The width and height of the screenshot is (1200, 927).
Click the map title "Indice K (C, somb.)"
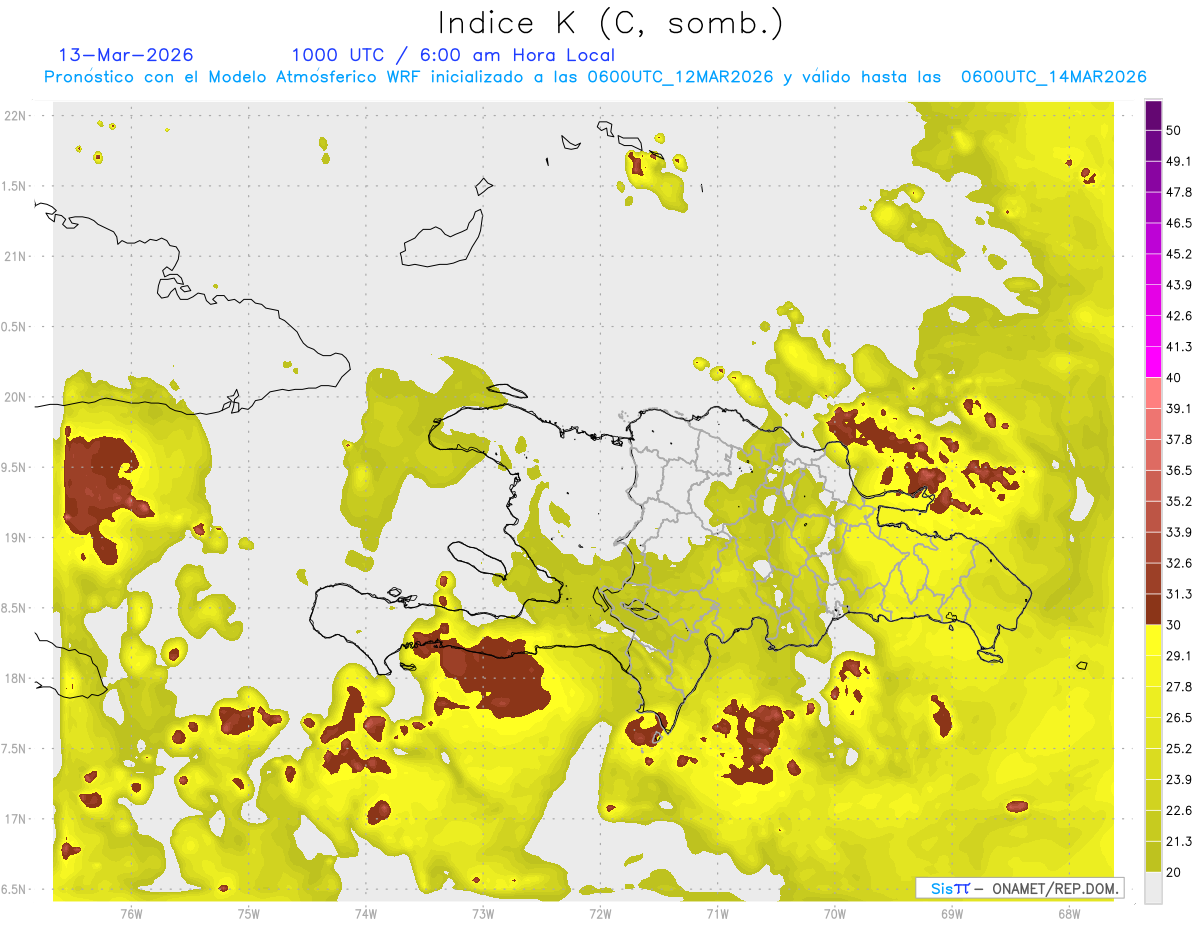click(x=610, y=23)
